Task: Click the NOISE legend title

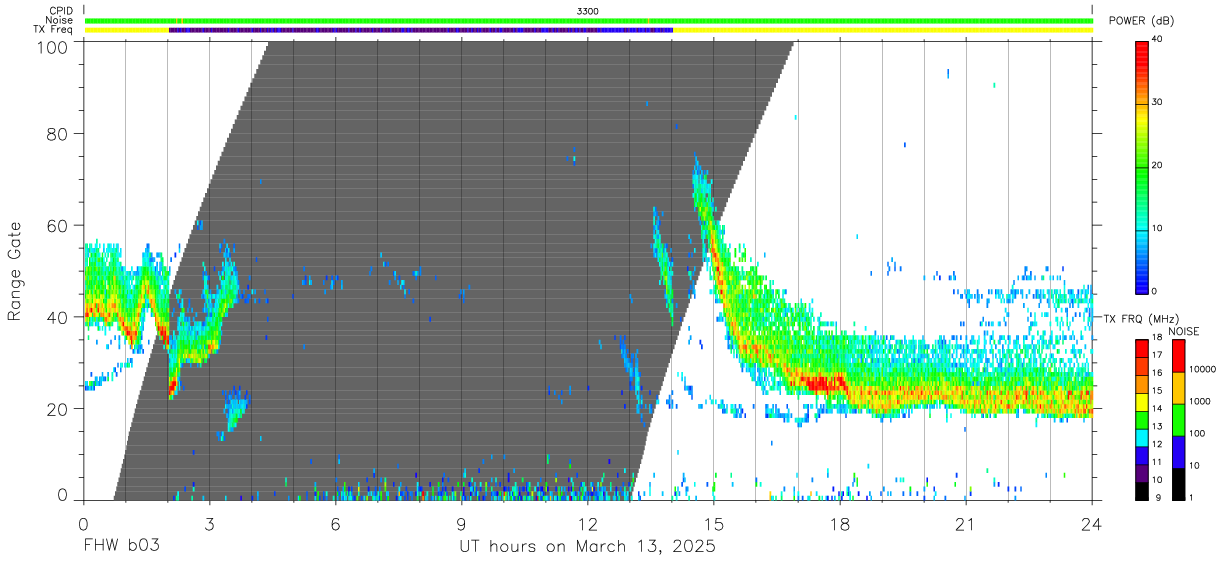Action: (x=1183, y=331)
